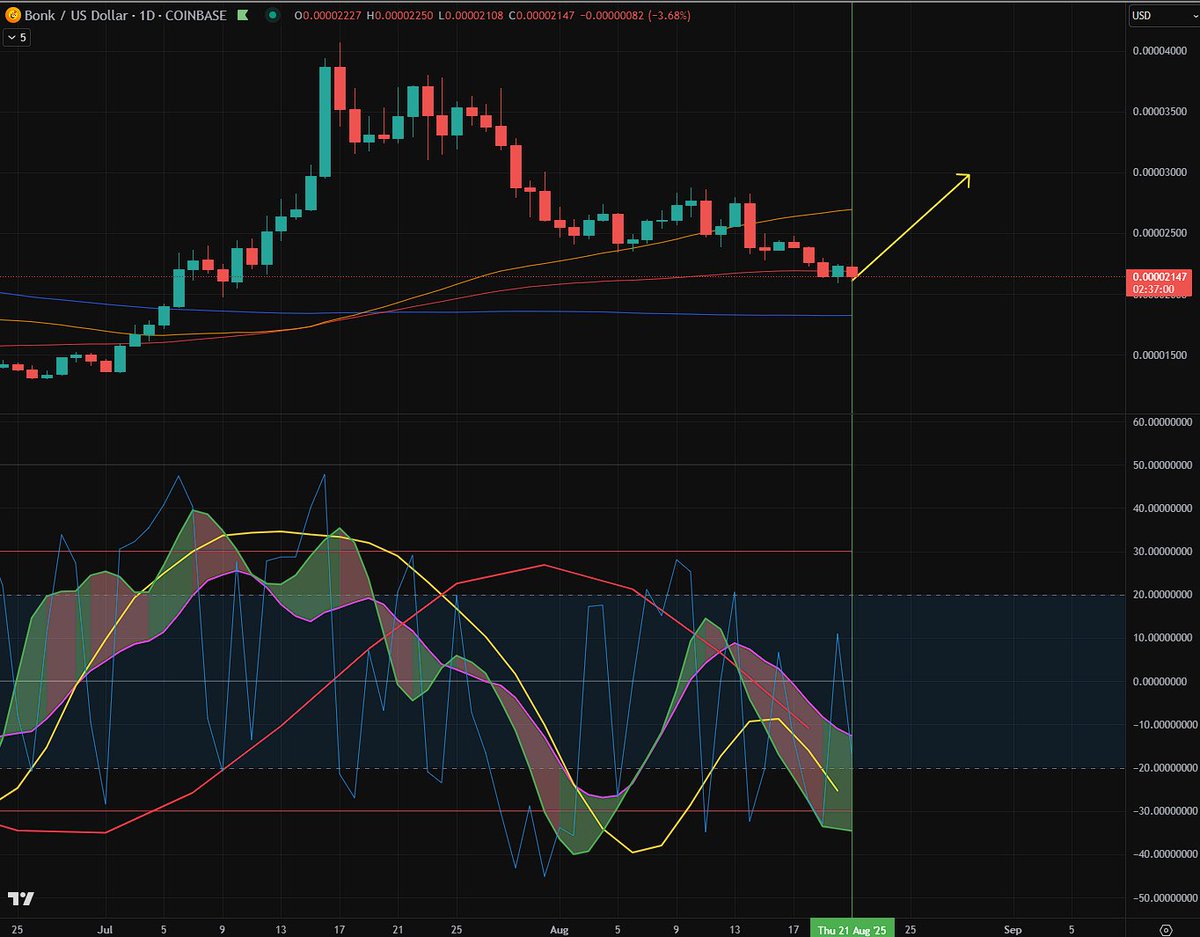Click the Bonk coin logo icon

click(13, 16)
